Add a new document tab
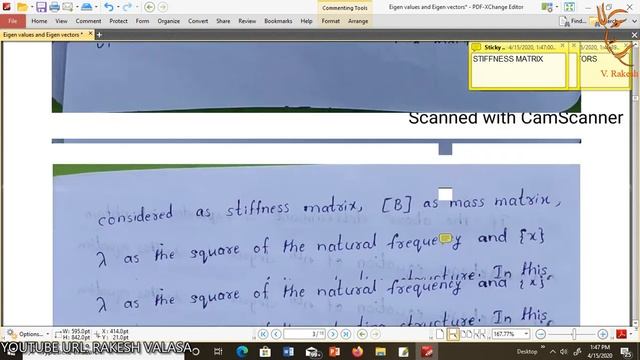The image size is (640, 360). click(x=99, y=35)
